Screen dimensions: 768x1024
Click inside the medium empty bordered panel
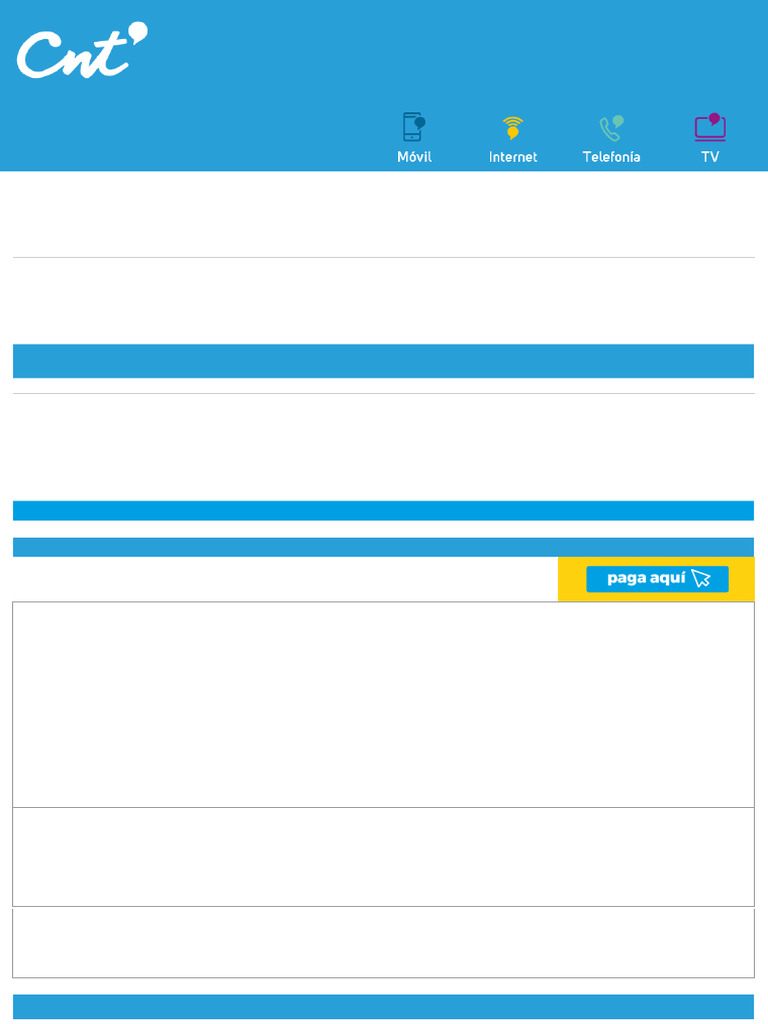click(383, 857)
